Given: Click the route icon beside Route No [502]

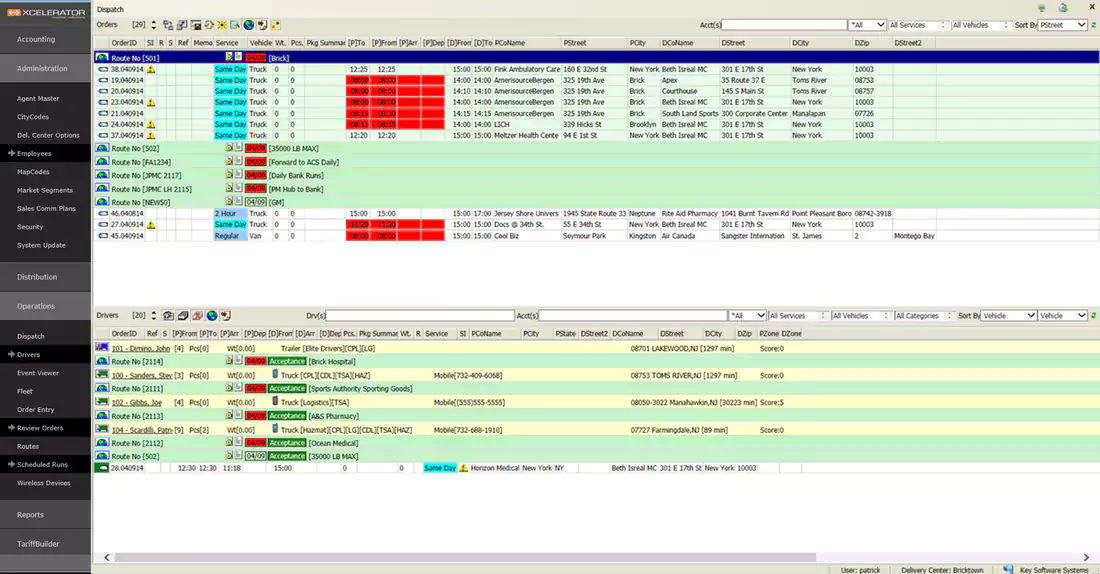Looking at the screenshot, I should [x=102, y=147].
